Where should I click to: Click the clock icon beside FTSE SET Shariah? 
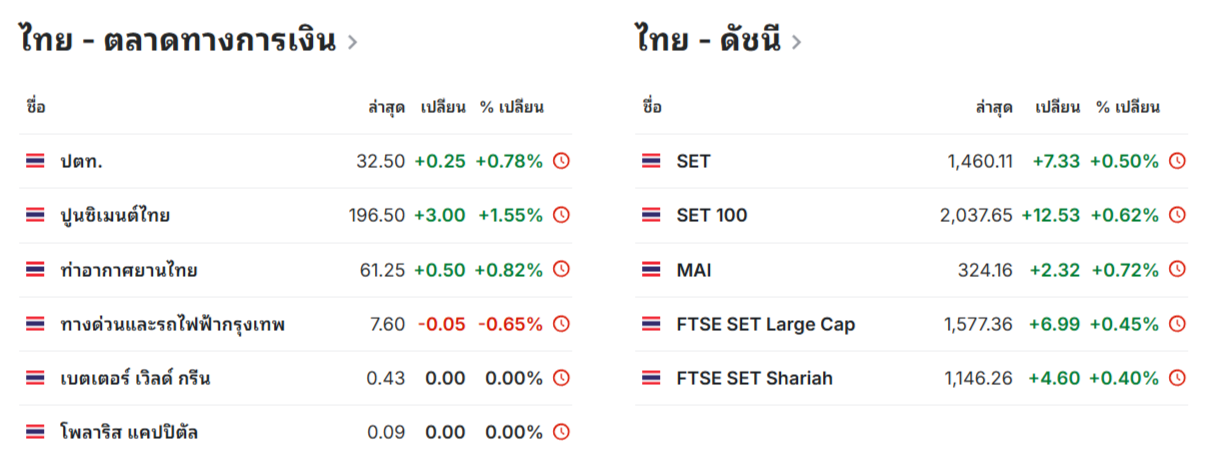(x=1177, y=378)
